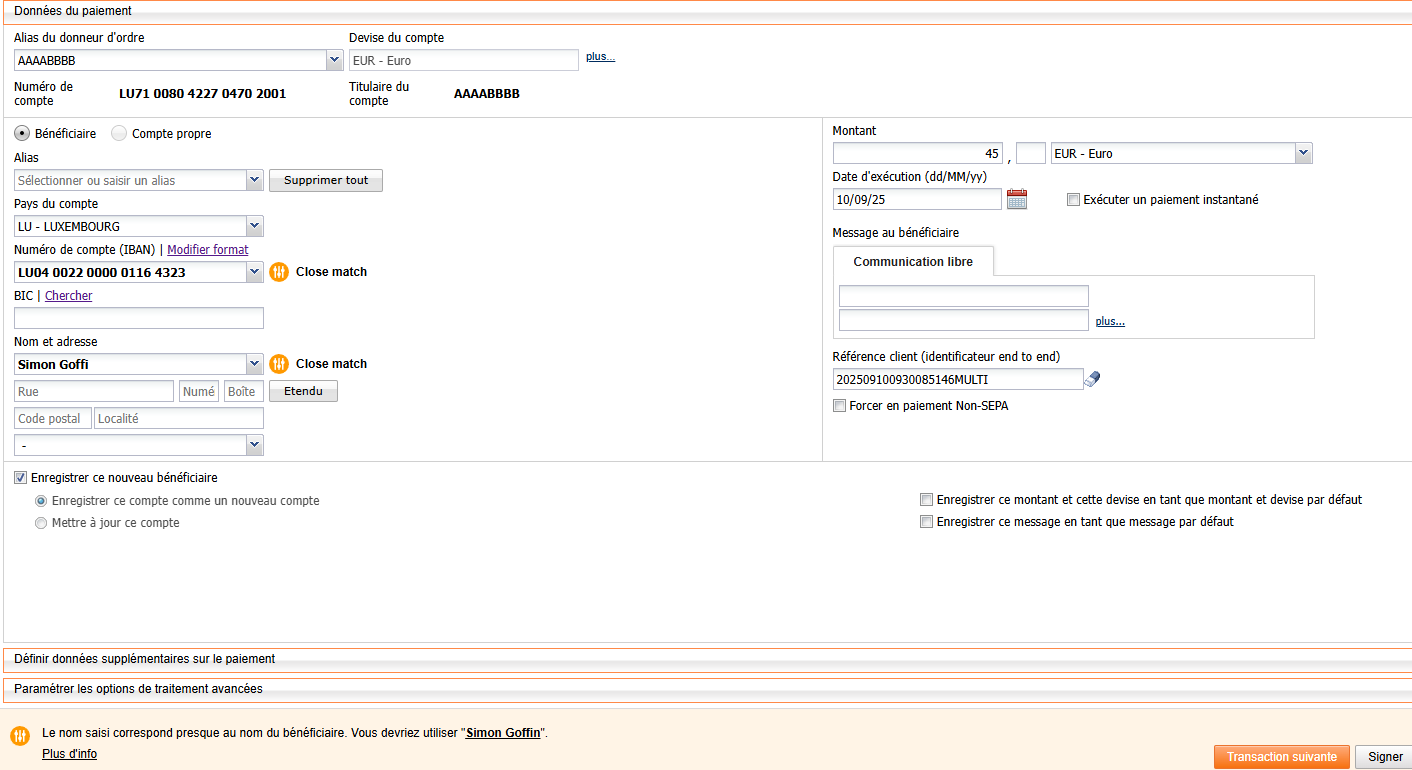Screen dimensions: 1412x770
Task: Click the warning icon in the bottom notification
Action: (20, 736)
